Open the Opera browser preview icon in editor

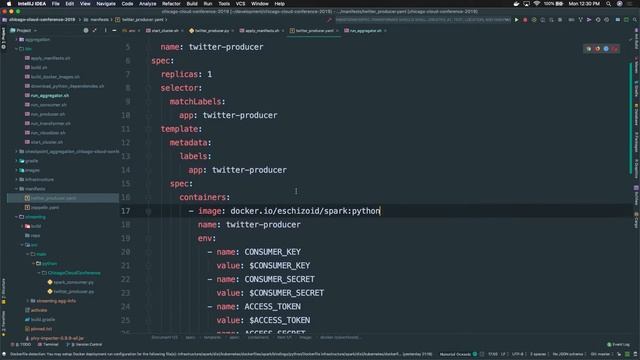(x=615, y=49)
